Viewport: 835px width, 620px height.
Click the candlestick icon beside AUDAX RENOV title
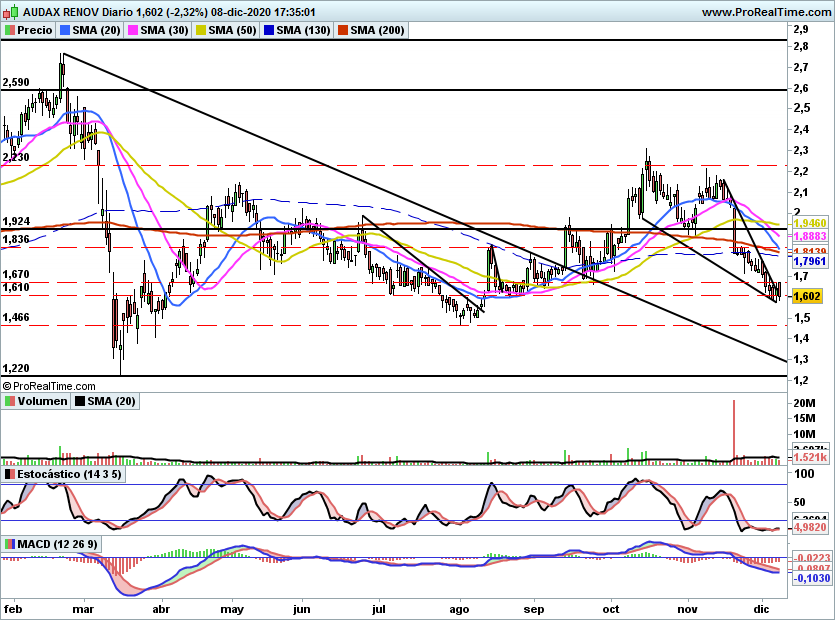(11, 11)
